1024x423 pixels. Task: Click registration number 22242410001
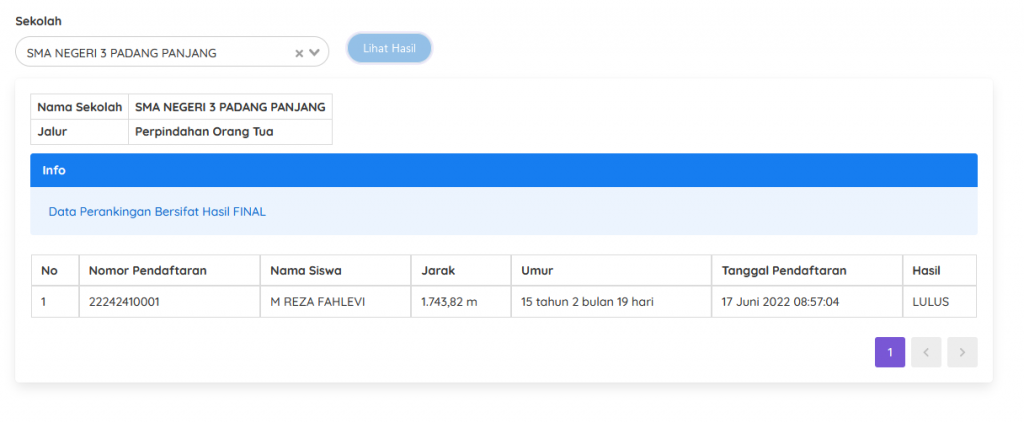[123, 301]
